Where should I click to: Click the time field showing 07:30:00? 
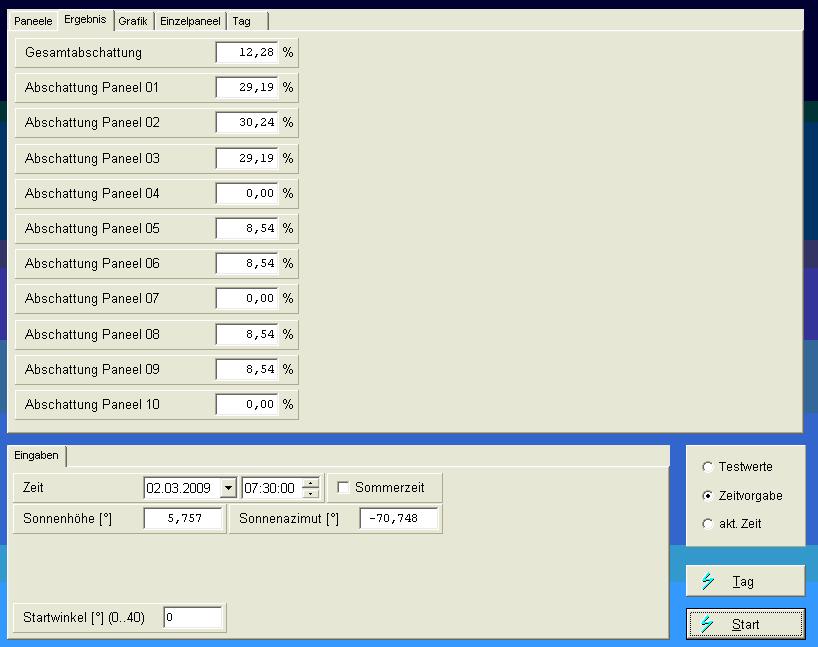pyautogui.click(x=270, y=488)
